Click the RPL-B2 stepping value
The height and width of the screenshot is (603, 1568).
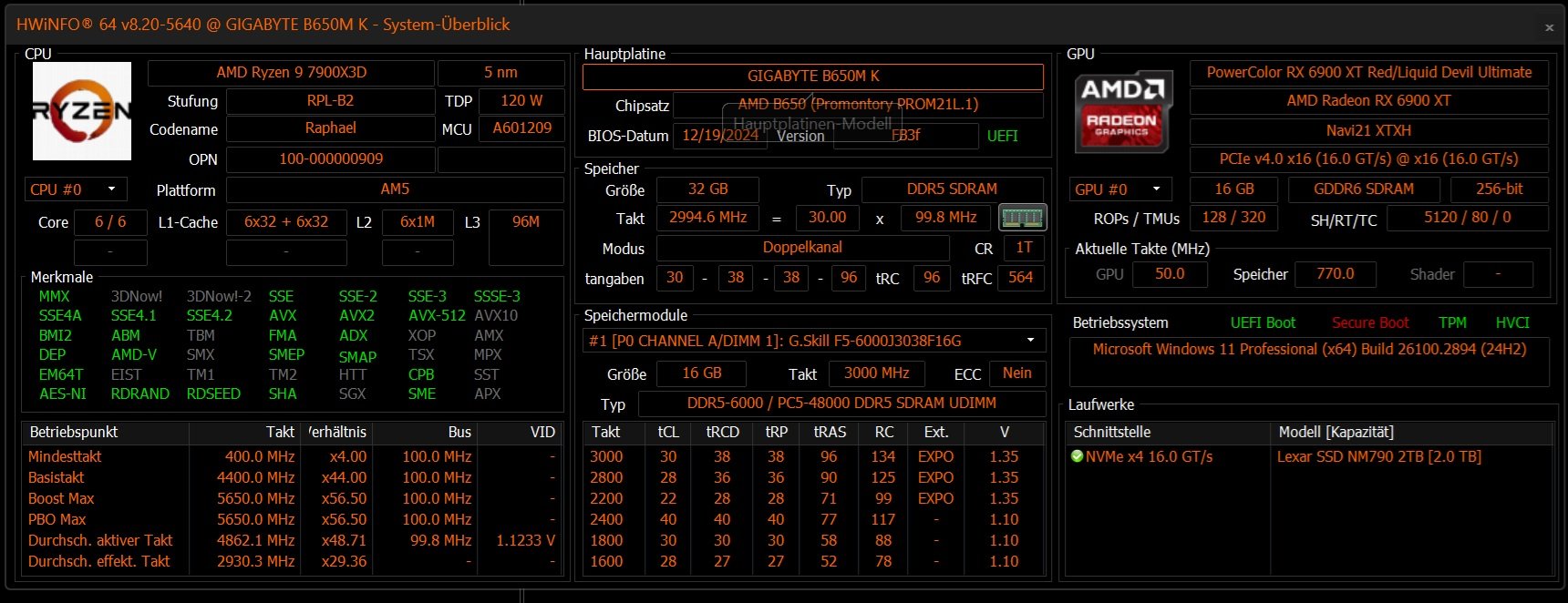(330, 100)
